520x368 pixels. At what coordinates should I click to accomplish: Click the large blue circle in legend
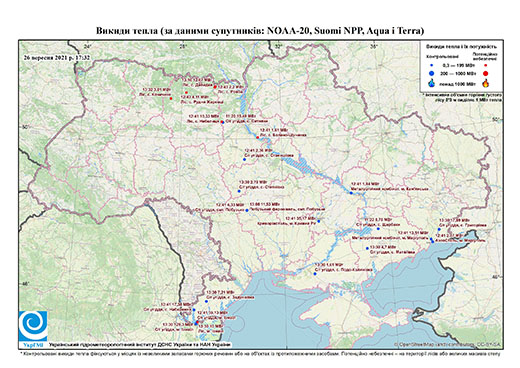click(432, 73)
